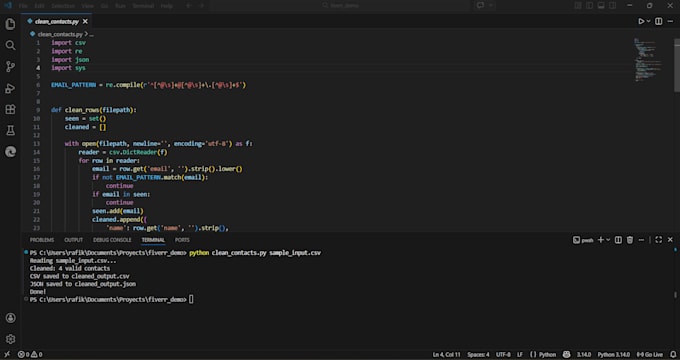The height and width of the screenshot is (360, 680).
Task: Switch to the PROBLEMS panel tab
Action: click(x=42, y=240)
